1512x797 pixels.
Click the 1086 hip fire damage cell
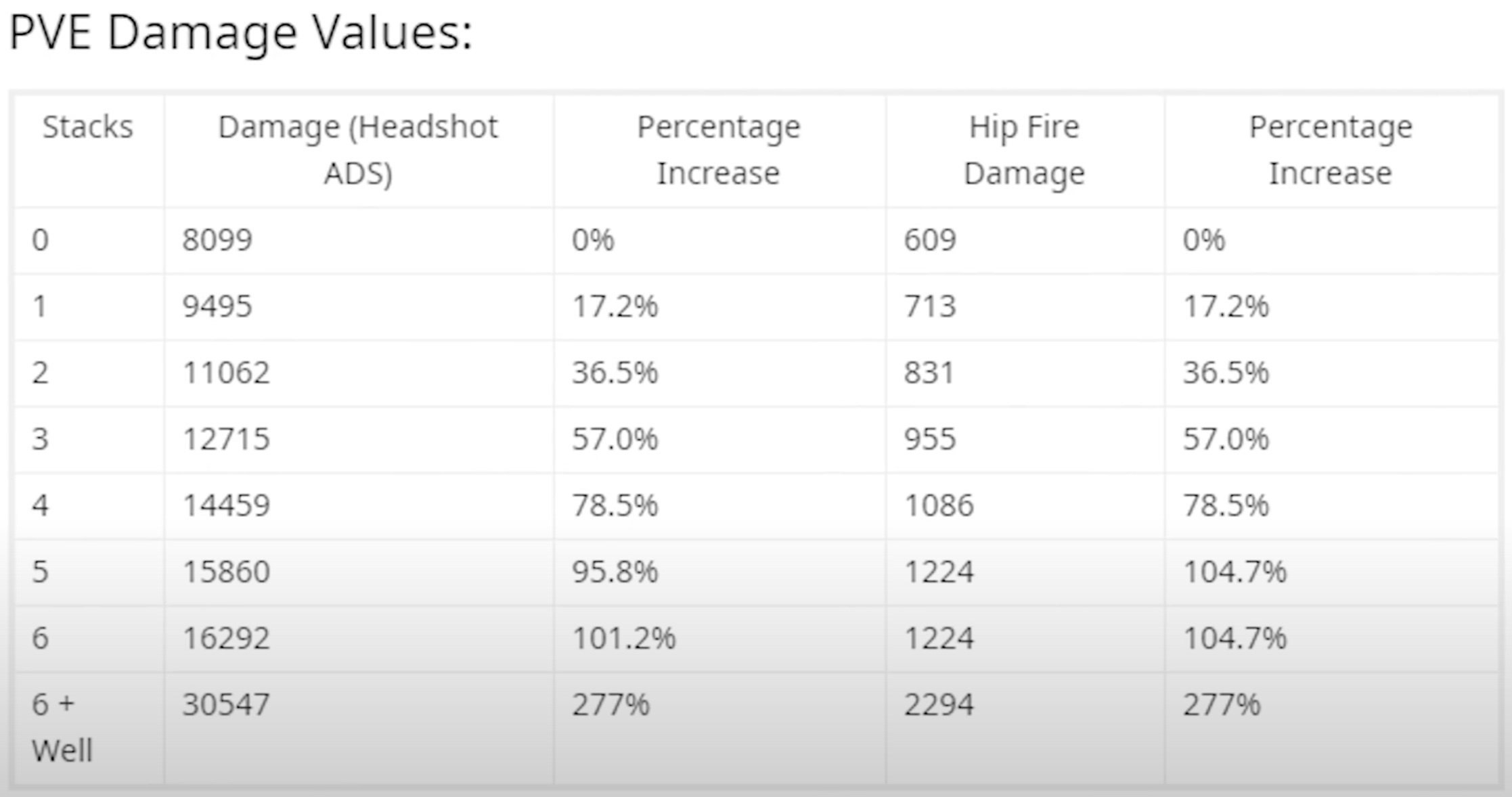click(939, 505)
